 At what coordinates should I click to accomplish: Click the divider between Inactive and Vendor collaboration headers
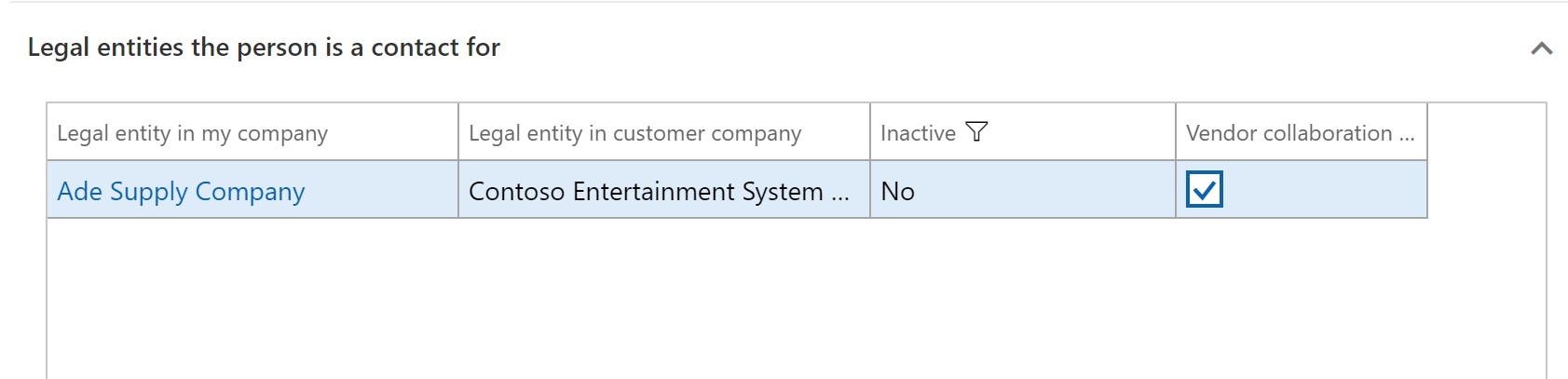click(1176, 132)
